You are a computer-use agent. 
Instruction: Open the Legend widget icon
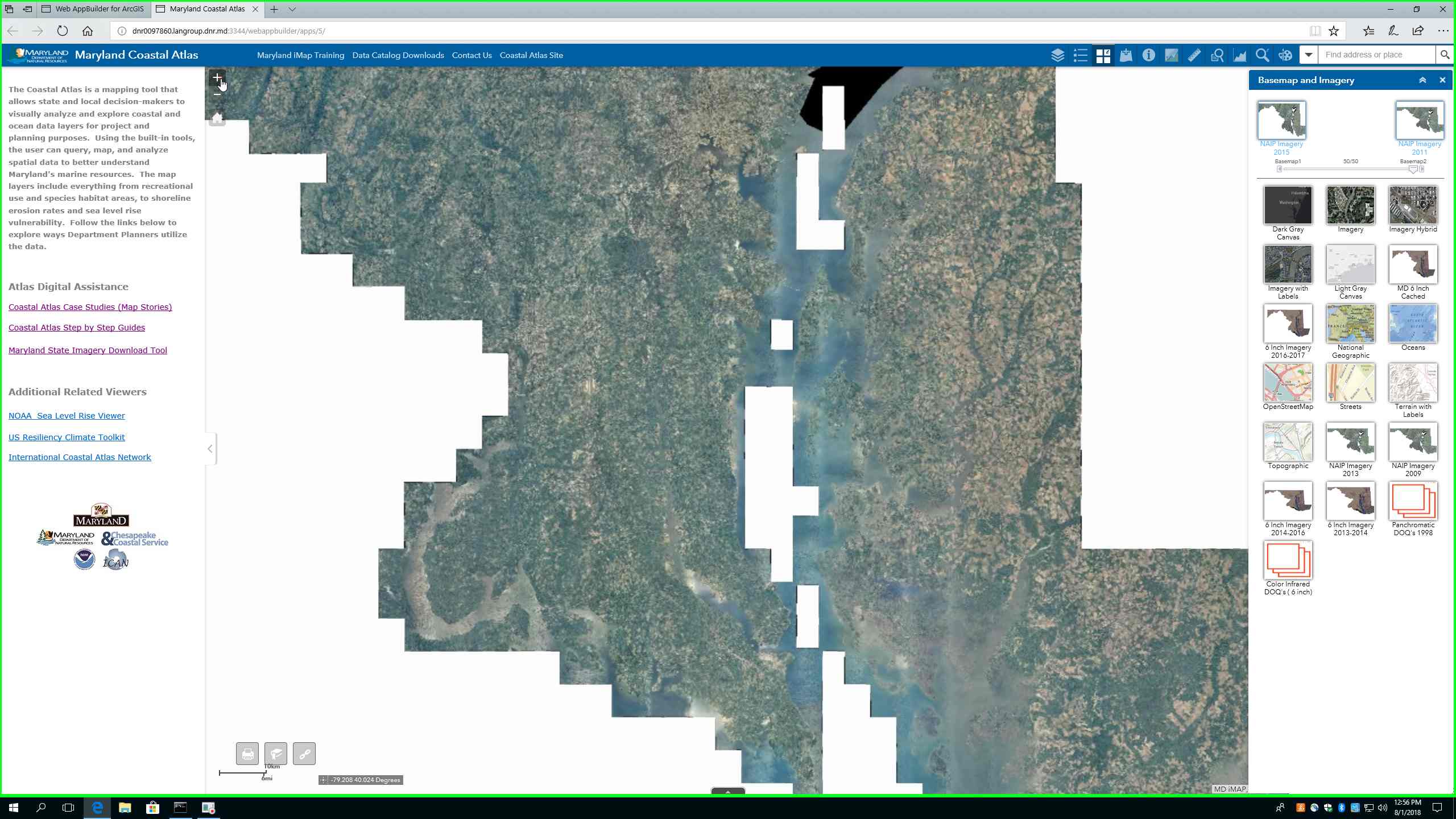[x=1080, y=55]
